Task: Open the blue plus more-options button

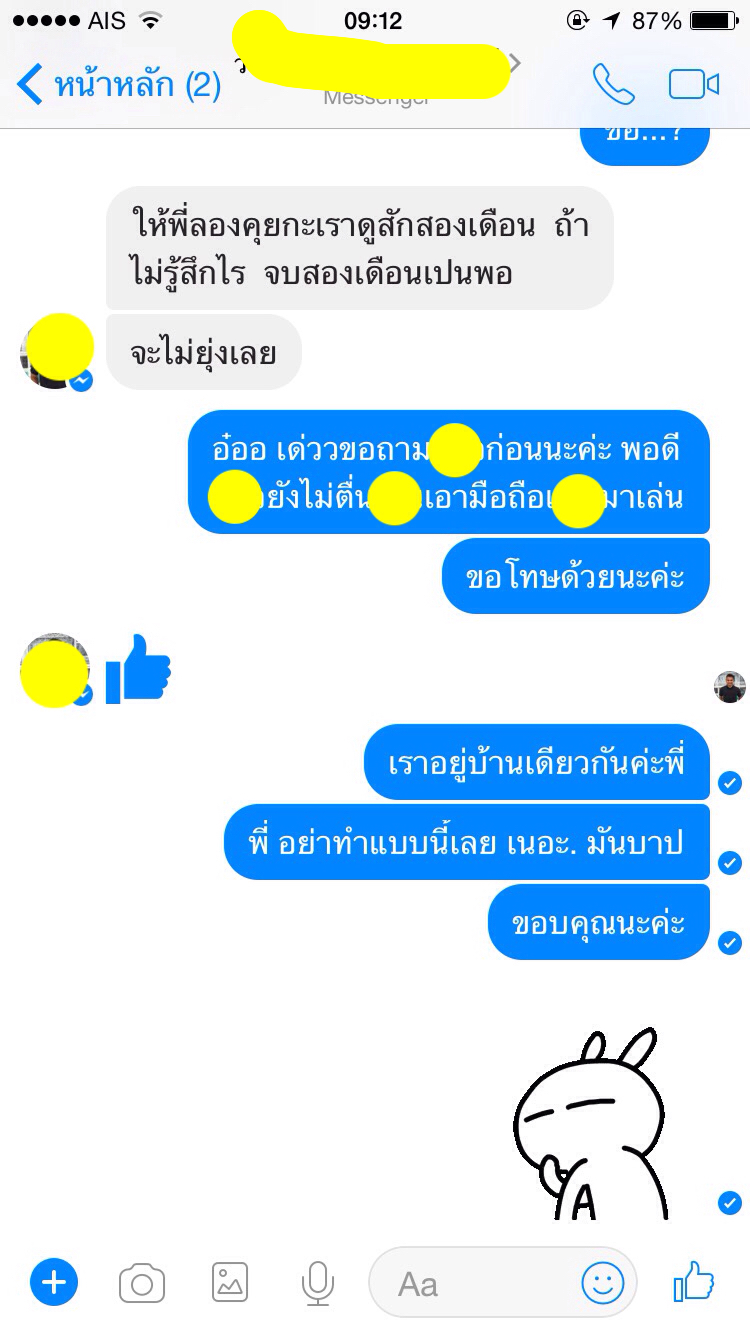Action: (x=54, y=1282)
